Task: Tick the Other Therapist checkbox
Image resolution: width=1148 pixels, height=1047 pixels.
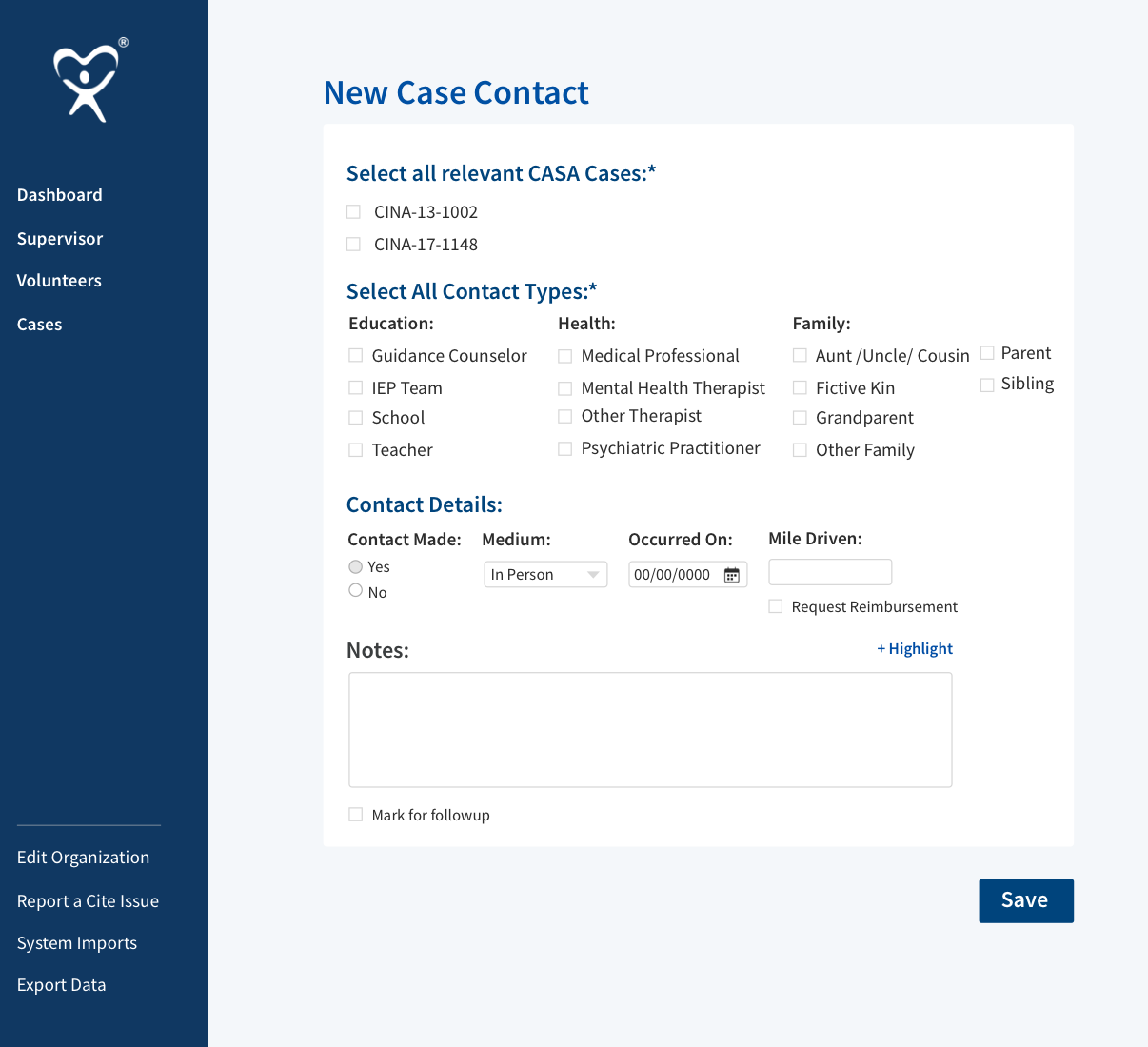Action: [x=565, y=416]
